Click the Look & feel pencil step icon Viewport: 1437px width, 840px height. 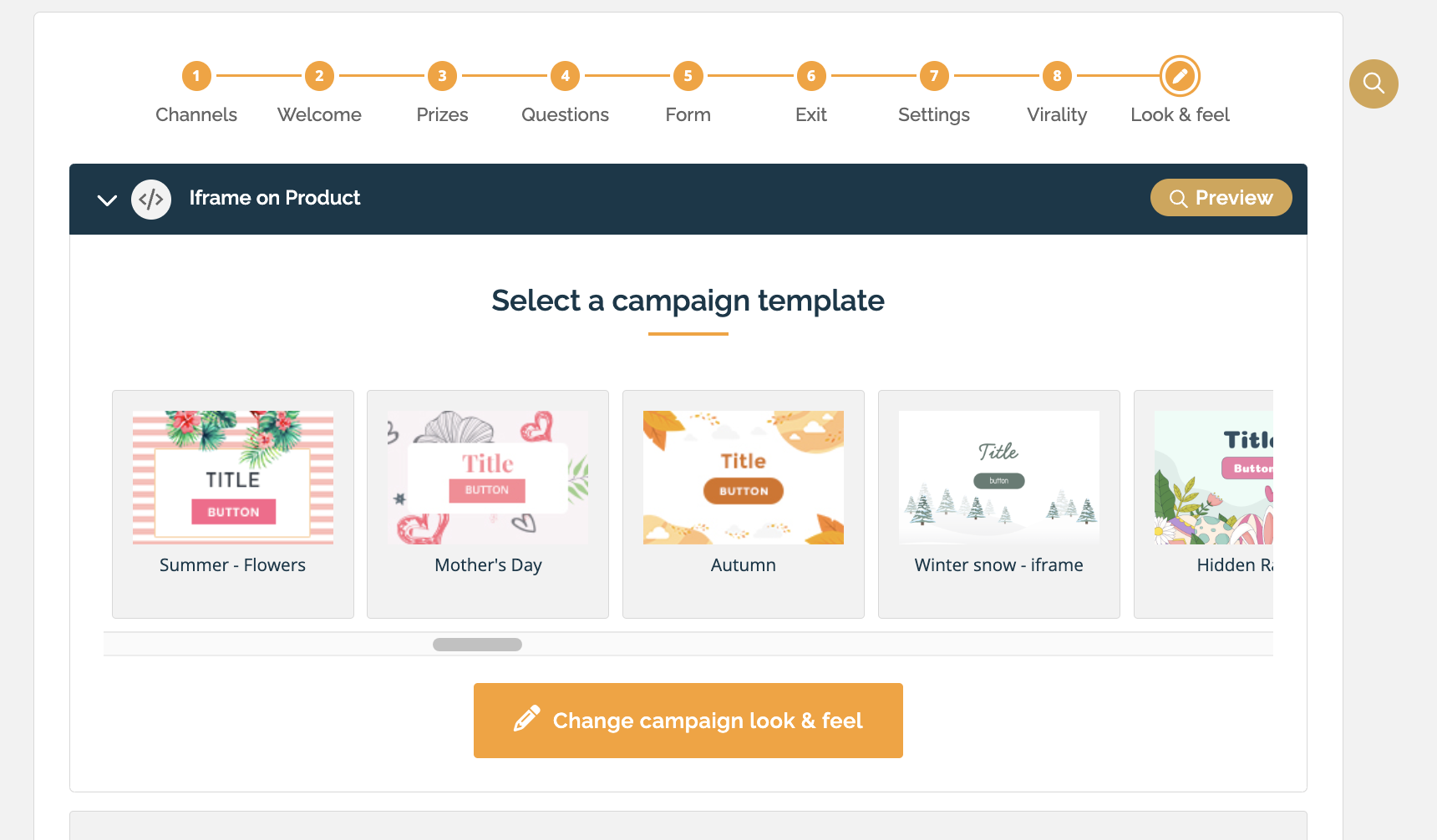1180,76
